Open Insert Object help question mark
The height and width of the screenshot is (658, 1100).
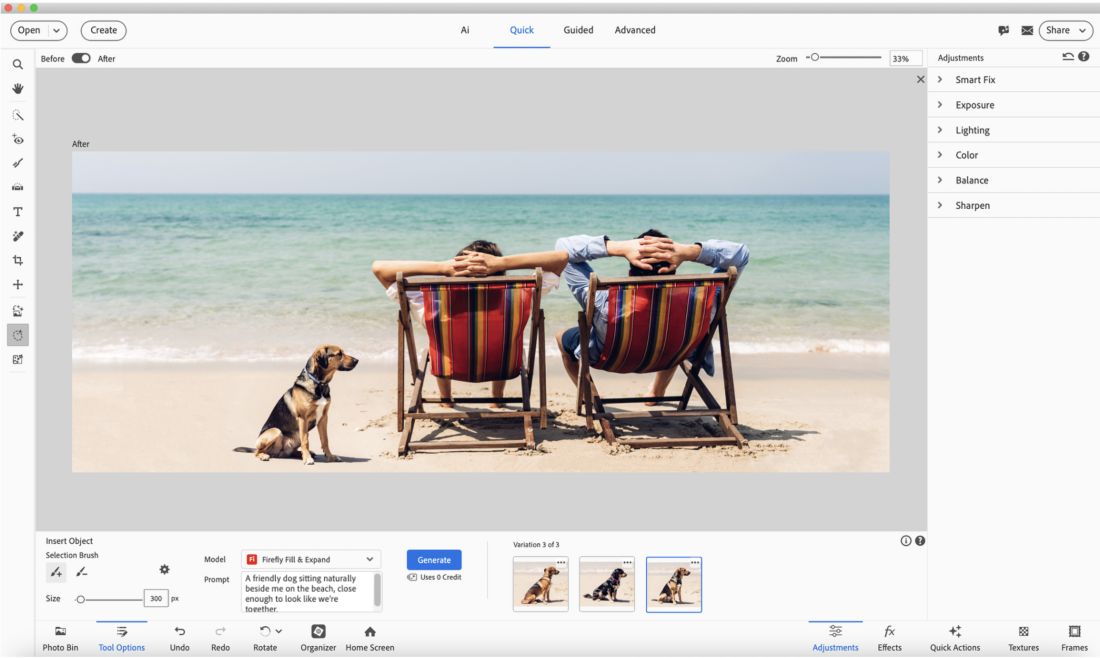click(x=920, y=541)
